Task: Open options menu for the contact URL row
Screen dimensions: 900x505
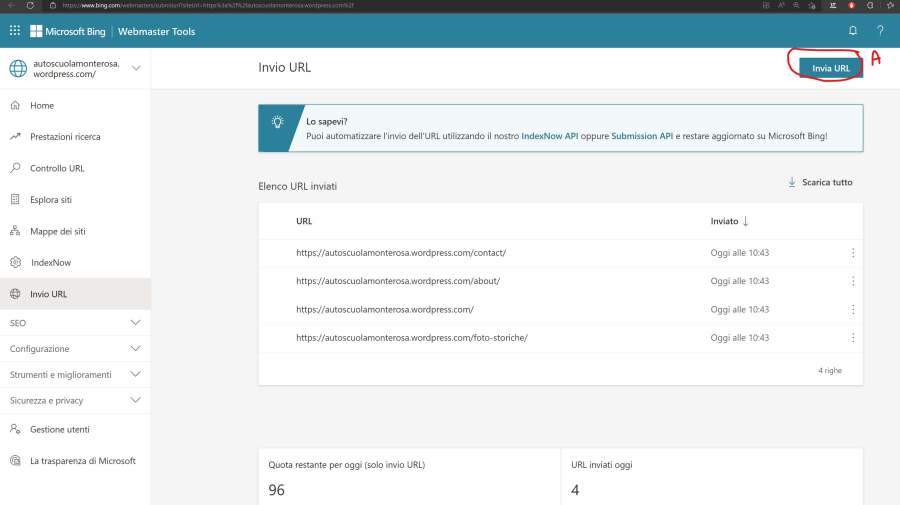Action: tap(853, 254)
